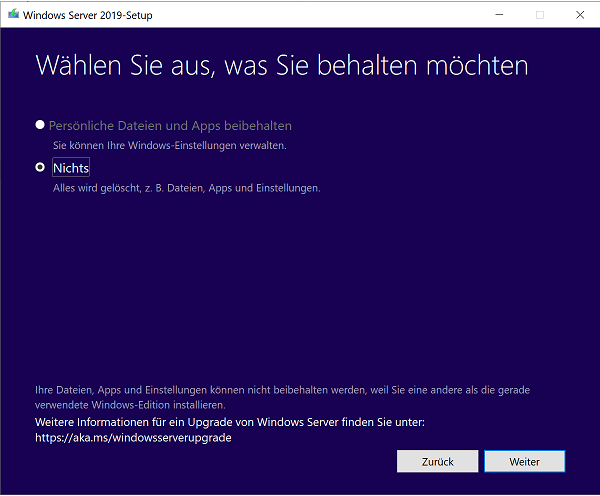Screen dimensions: 600x496
Task: Open the aka.ms/windowsserverupgrade link
Action: (x=133, y=438)
